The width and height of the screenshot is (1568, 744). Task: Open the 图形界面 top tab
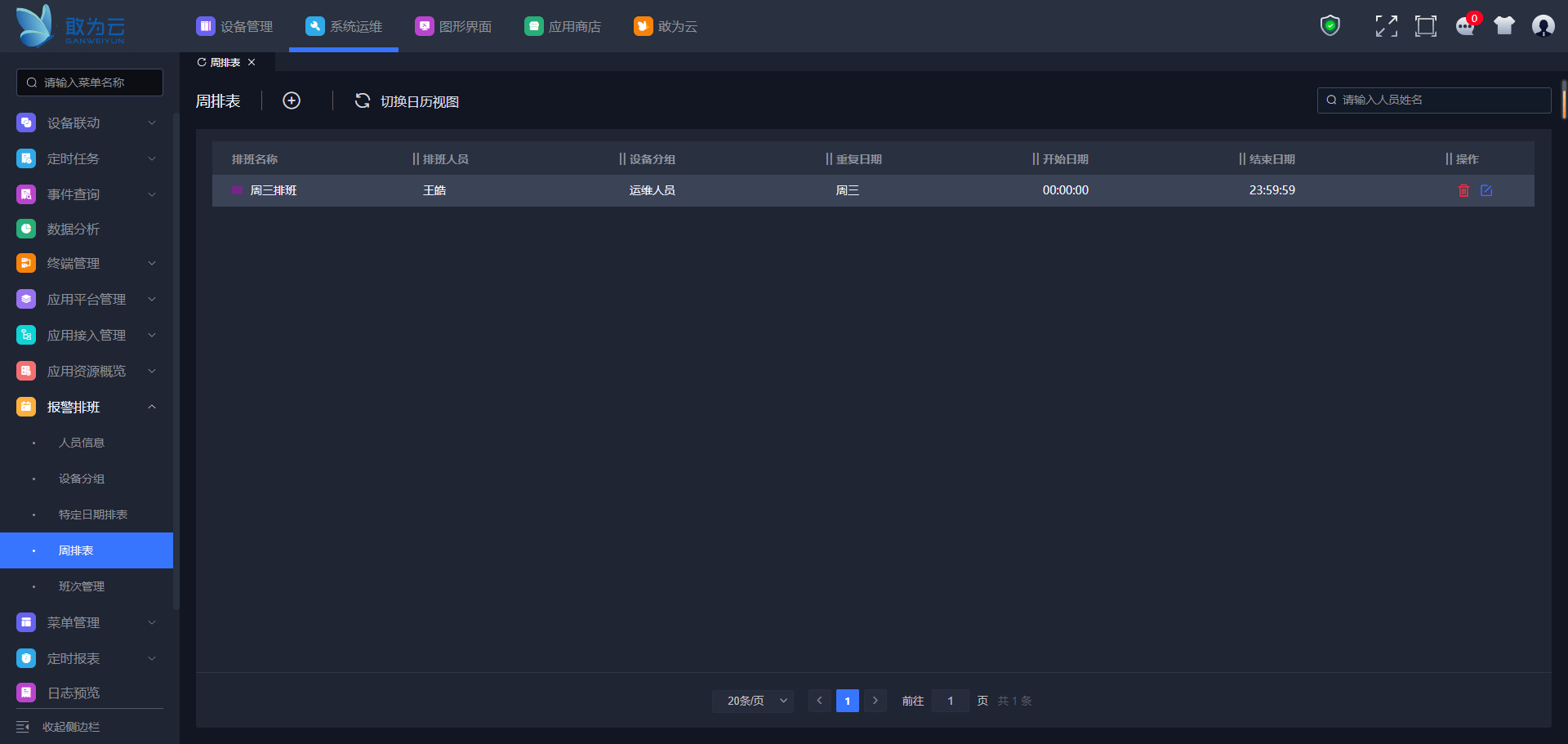pyautogui.click(x=453, y=26)
